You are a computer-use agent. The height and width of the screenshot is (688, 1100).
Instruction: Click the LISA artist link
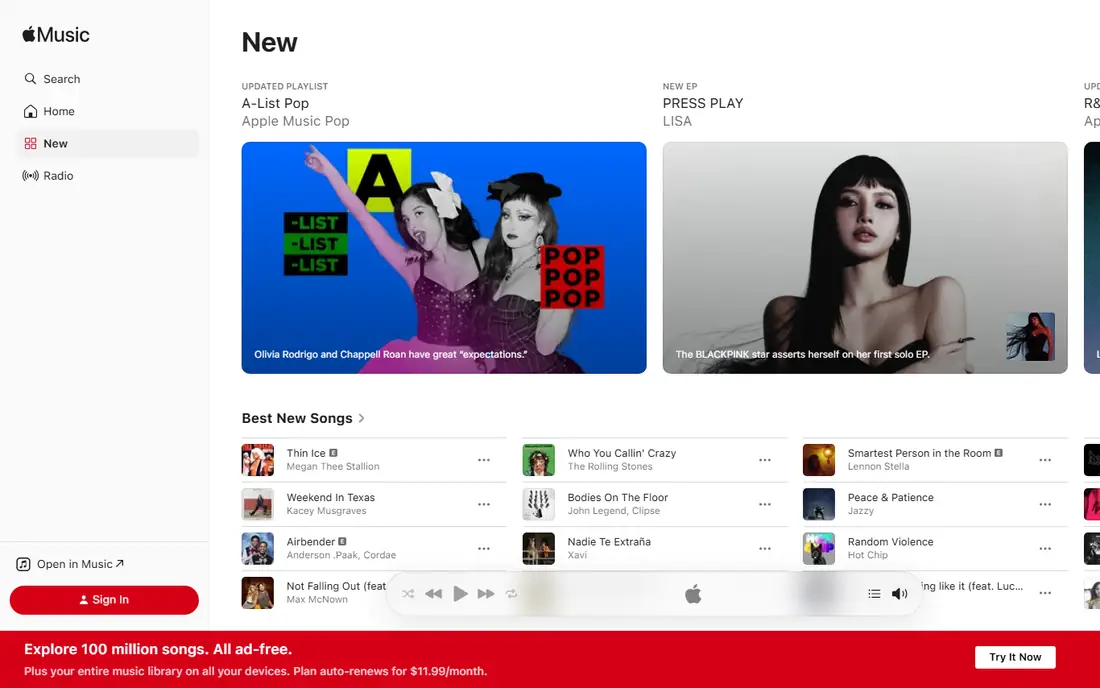point(677,121)
